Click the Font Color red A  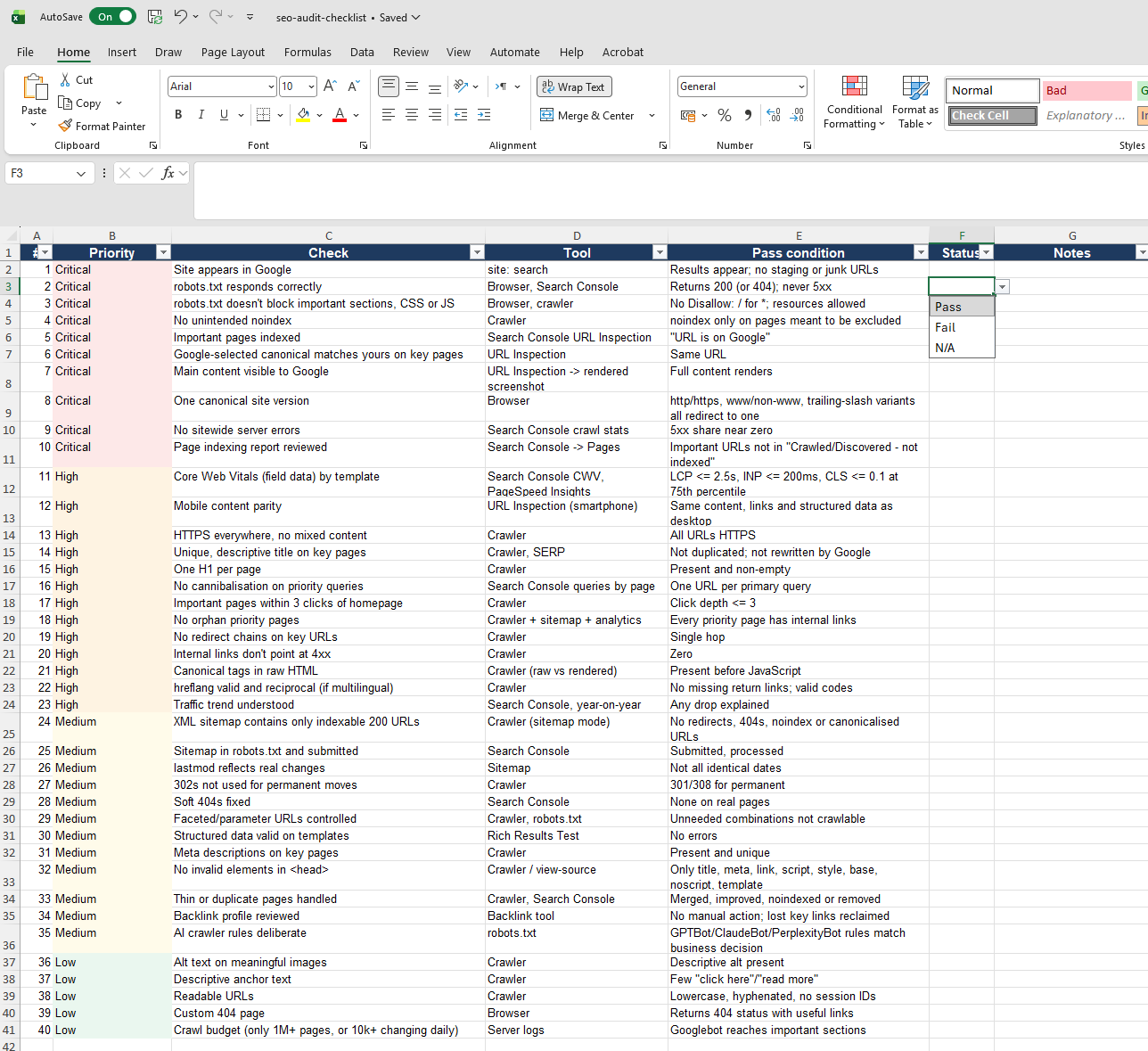340,115
